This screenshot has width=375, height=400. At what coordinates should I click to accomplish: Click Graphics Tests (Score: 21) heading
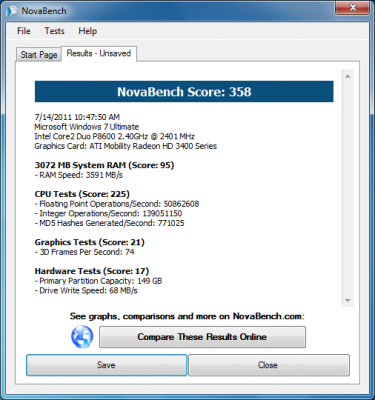point(90,242)
